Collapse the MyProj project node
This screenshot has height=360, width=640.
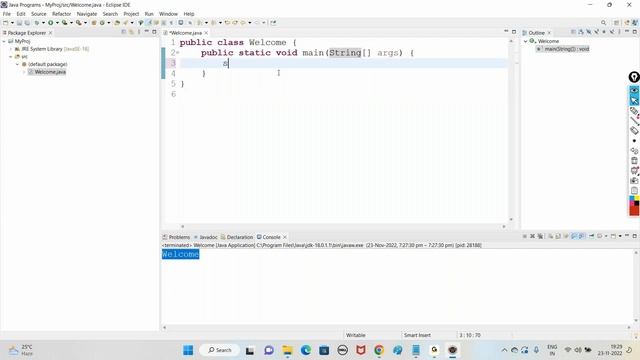(x=4, y=41)
